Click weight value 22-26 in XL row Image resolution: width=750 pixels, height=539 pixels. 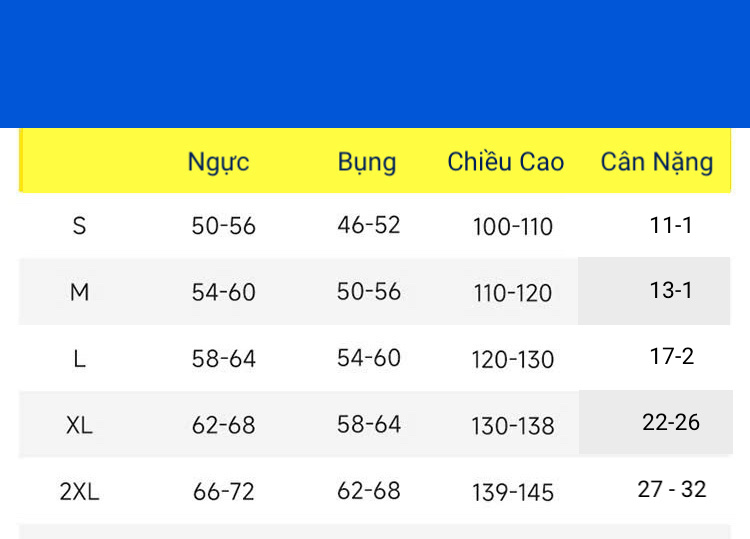coord(671,422)
